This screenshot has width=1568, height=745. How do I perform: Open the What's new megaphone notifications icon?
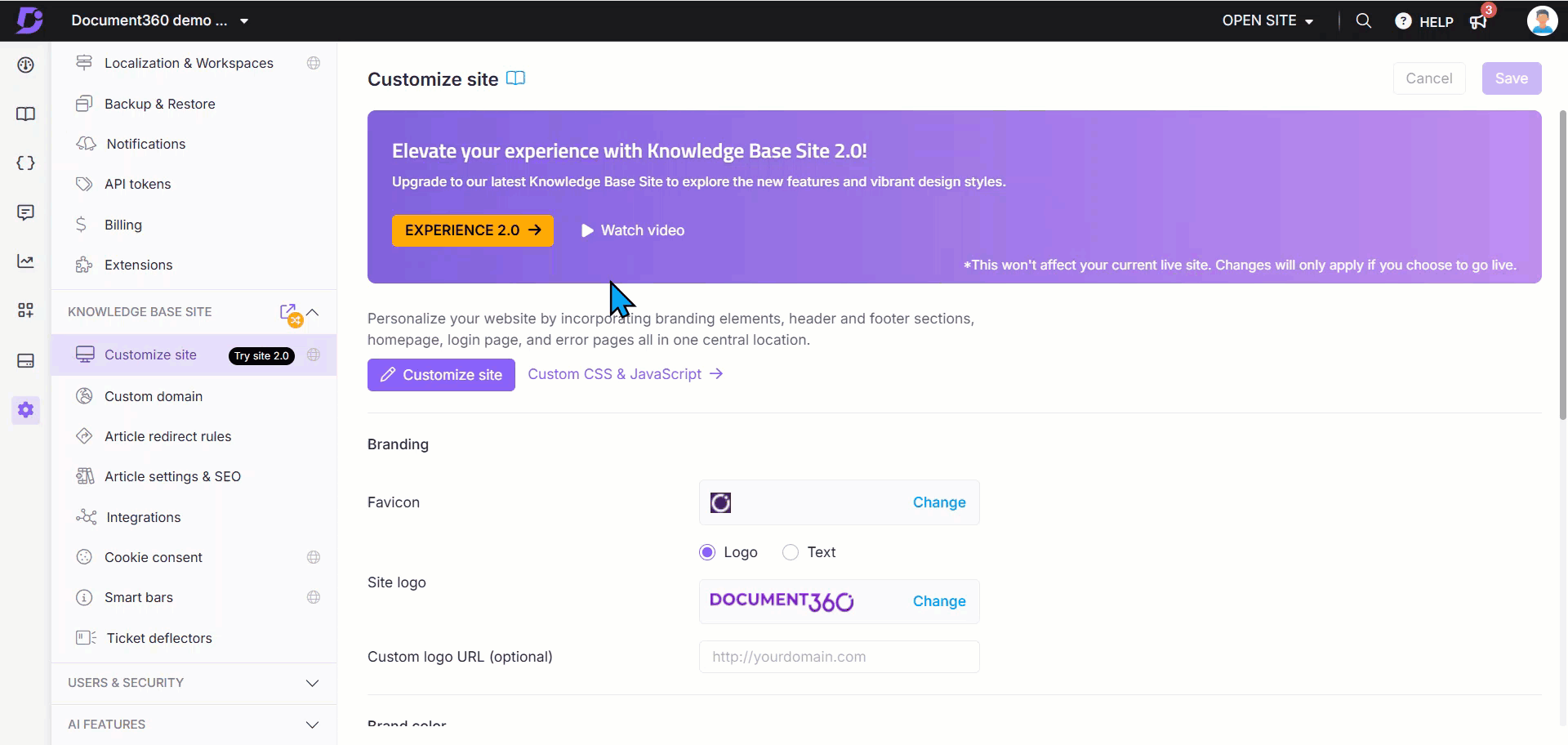click(1480, 20)
